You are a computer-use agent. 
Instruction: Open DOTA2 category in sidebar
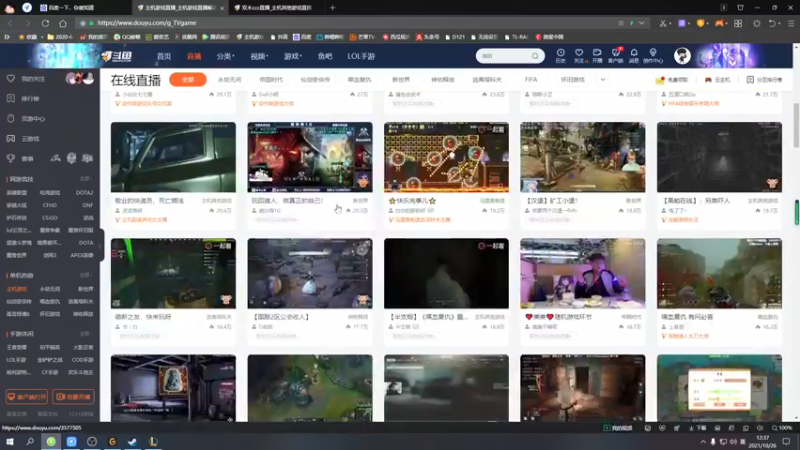click(x=85, y=193)
